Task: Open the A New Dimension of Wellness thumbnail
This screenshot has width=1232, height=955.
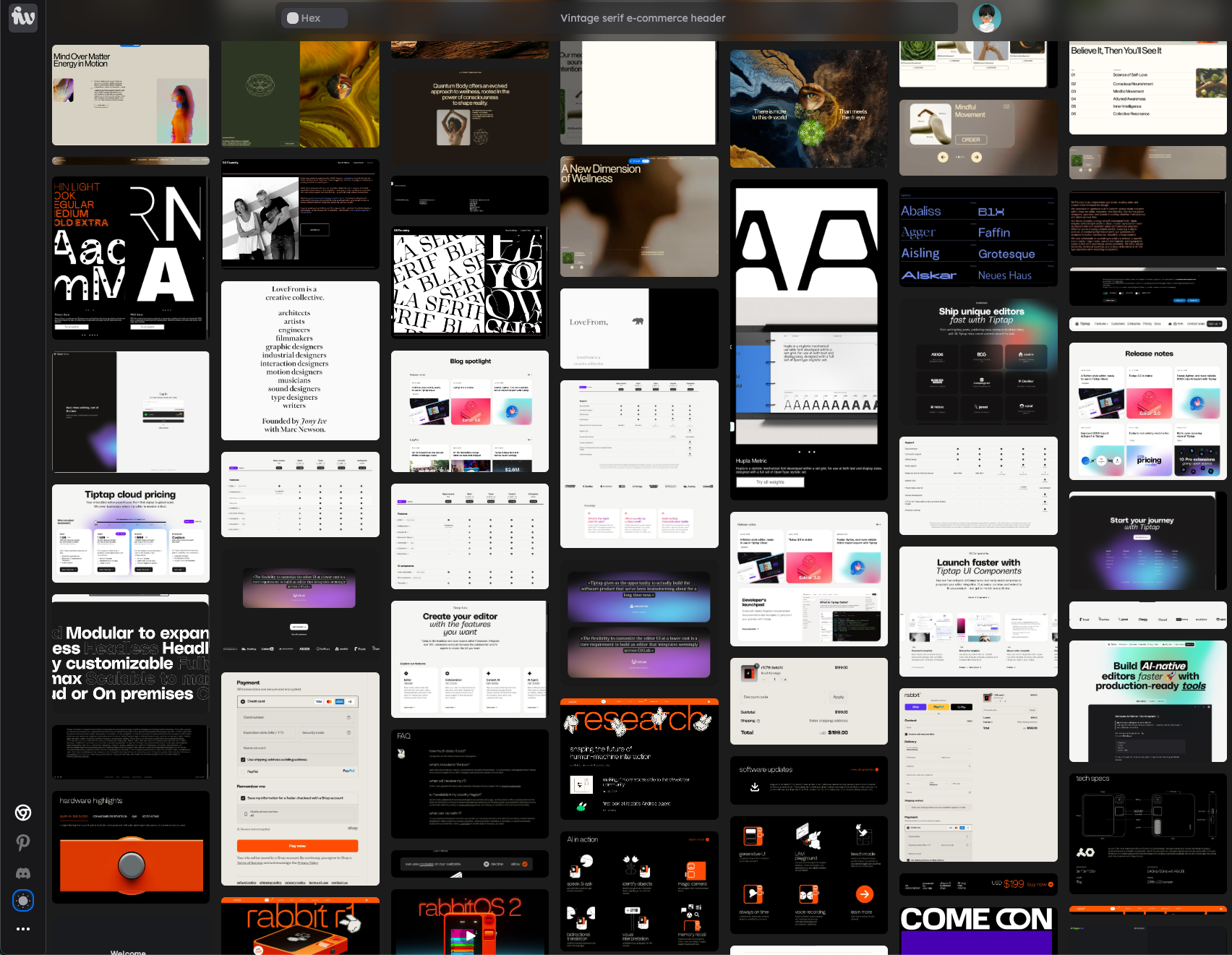Action: pos(638,216)
